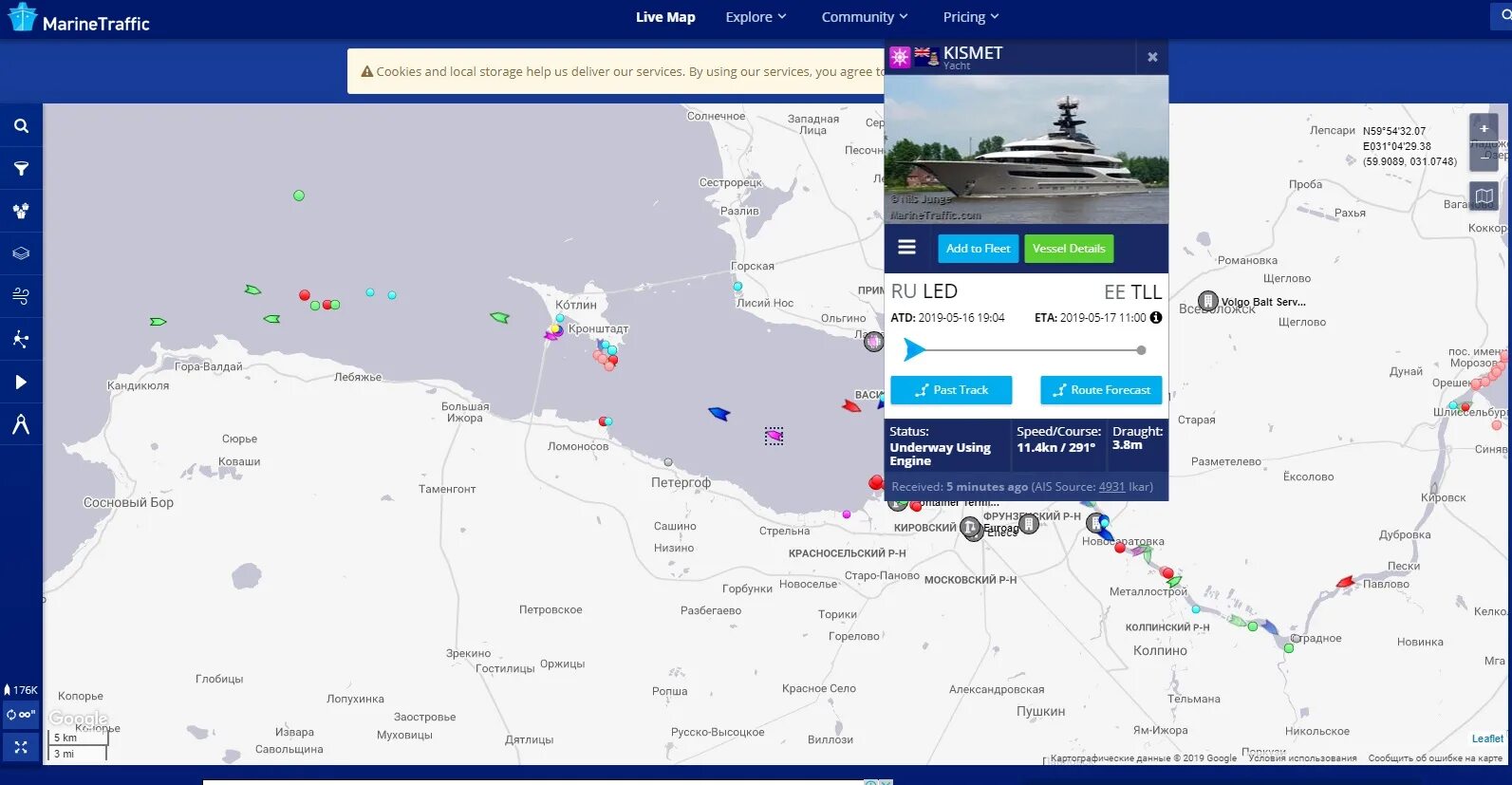Open the map type selector icon

tap(1484, 196)
